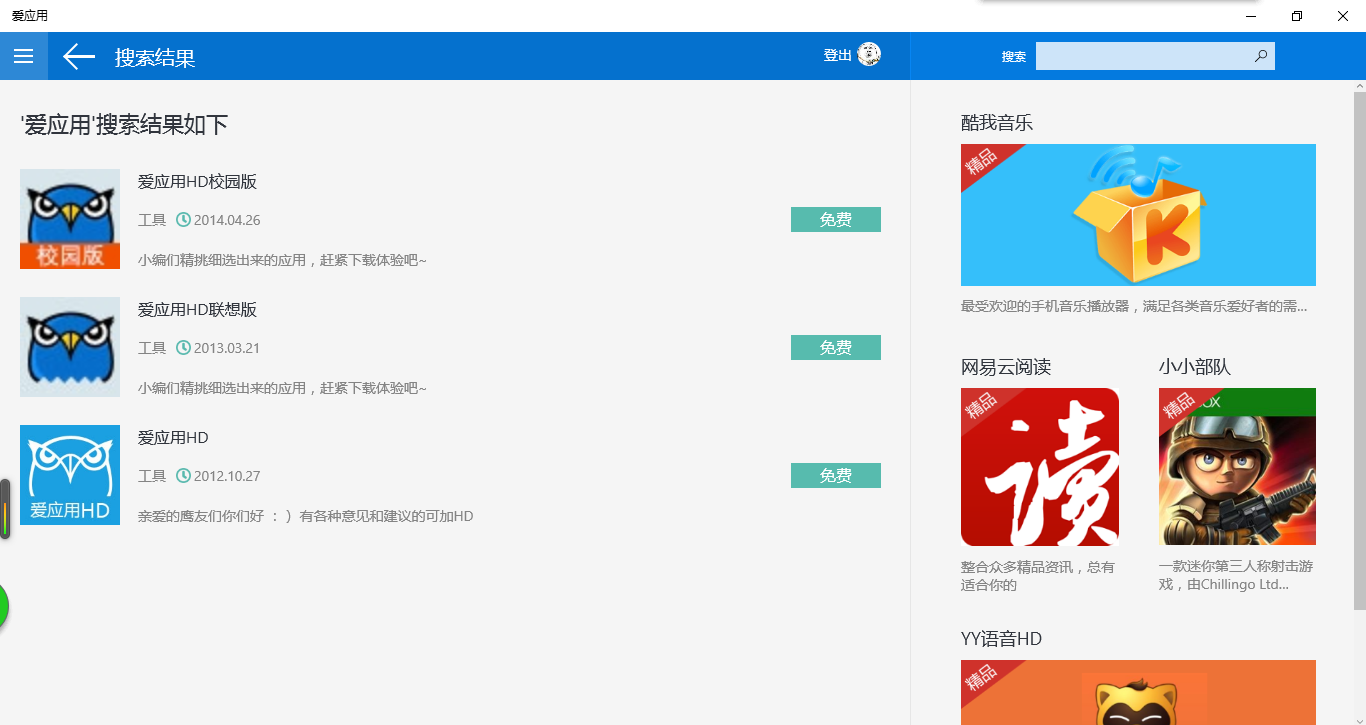Minimize the 爱应用 window
Image resolution: width=1366 pixels, height=725 pixels.
point(1251,16)
